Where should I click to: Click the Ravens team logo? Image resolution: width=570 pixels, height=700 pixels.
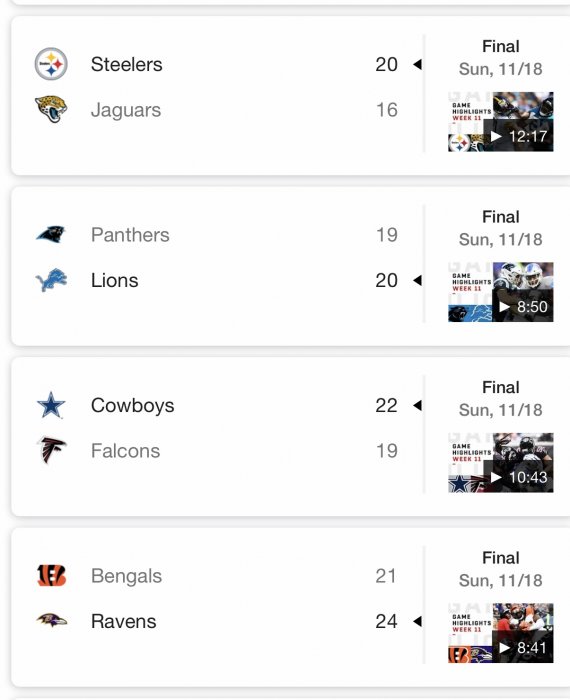52,621
